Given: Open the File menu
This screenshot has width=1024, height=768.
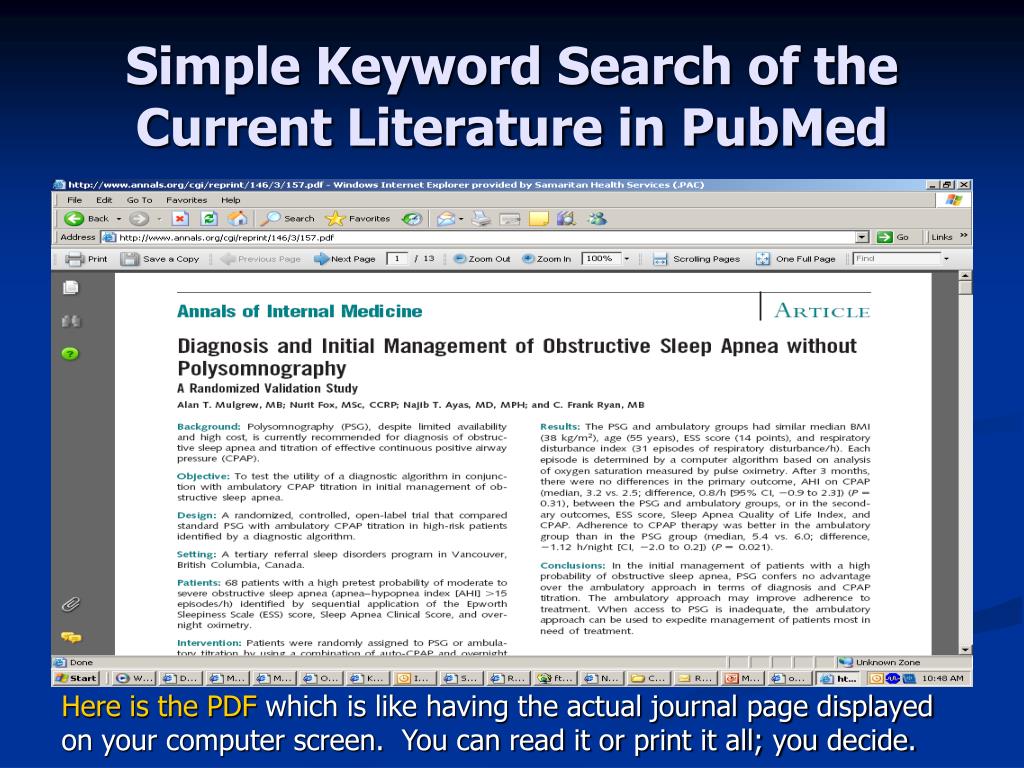Looking at the screenshot, I should coord(74,200).
